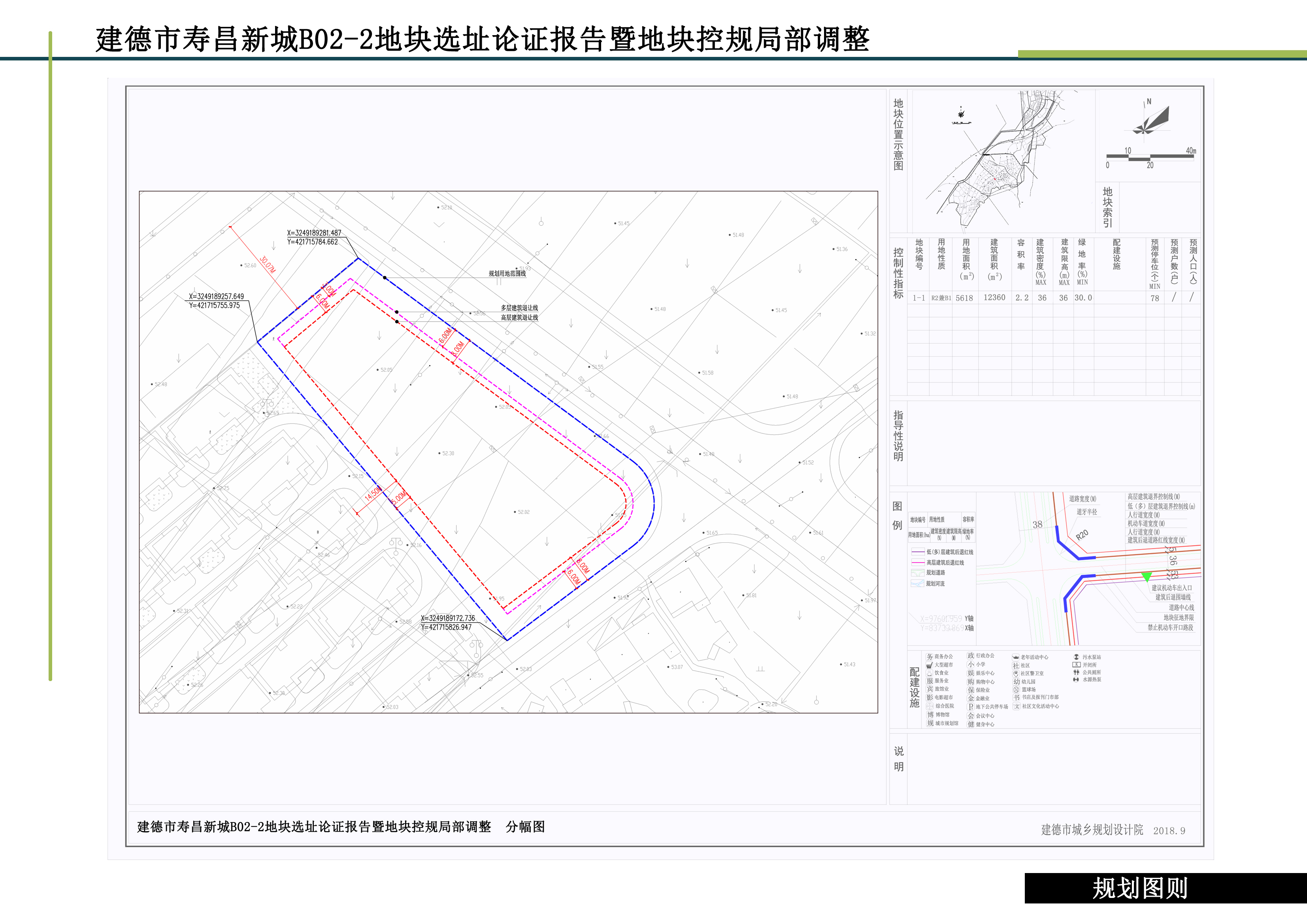Click the magenta 高层建筑后退红线 legend swatch
The height and width of the screenshot is (924, 1307).
[918, 563]
